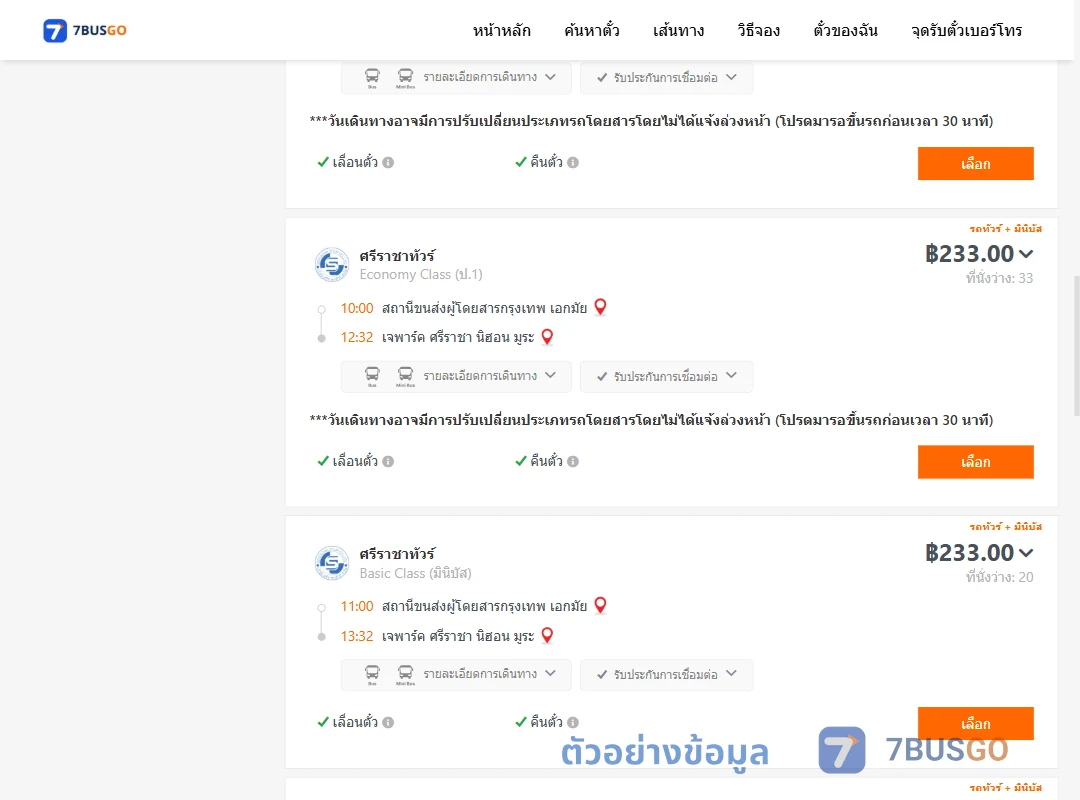Expand รับประกันการเชื่อมต่อ in topmost card
The width and height of the screenshot is (1080, 800).
tap(666, 78)
